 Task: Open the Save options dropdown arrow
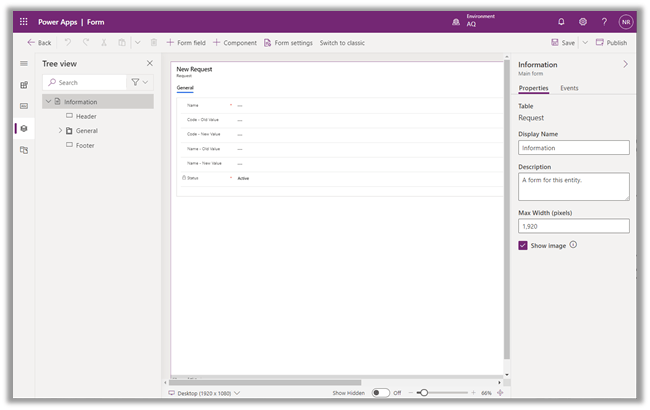point(585,43)
